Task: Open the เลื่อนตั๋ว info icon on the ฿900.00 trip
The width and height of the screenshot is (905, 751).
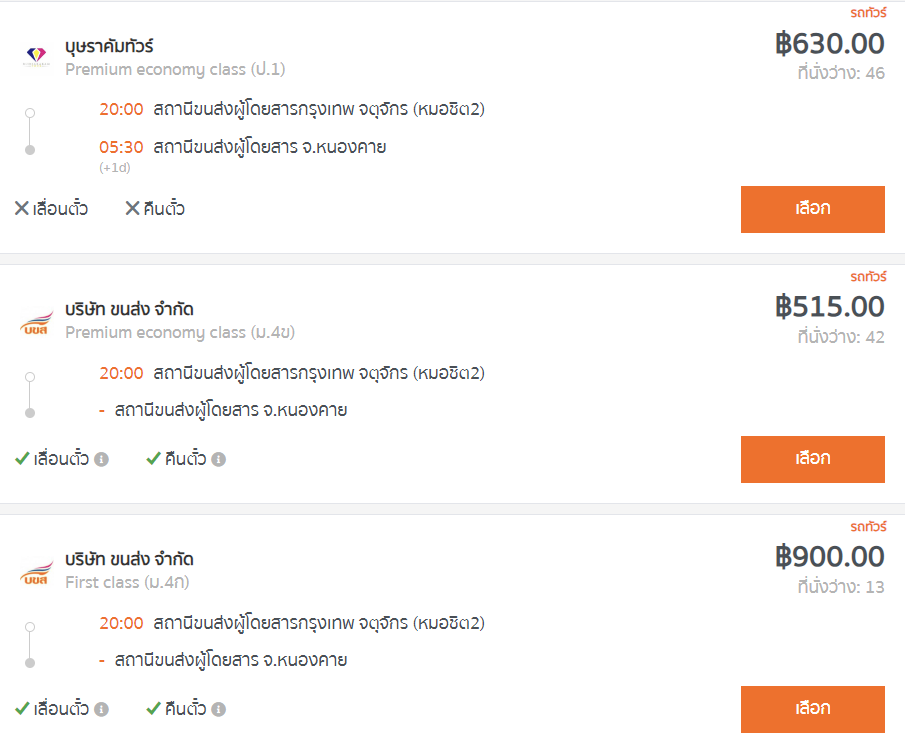Action: 102,710
